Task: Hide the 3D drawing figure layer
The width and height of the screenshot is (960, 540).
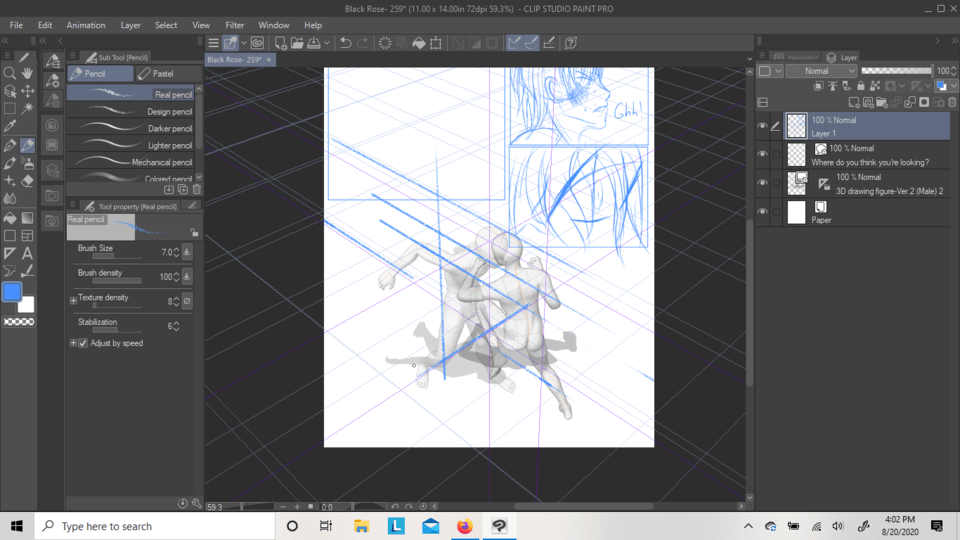Action: pos(762,183)
